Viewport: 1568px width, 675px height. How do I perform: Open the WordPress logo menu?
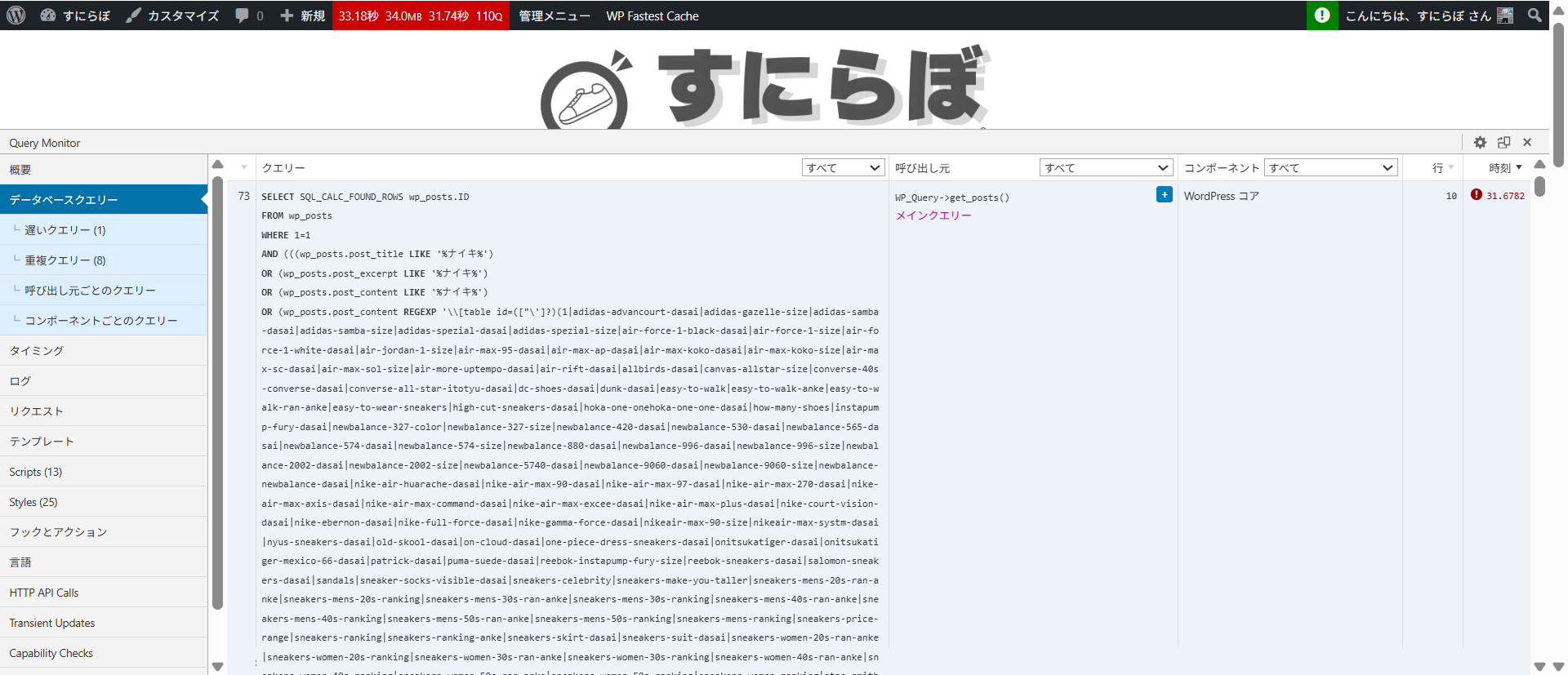[16, 16]
